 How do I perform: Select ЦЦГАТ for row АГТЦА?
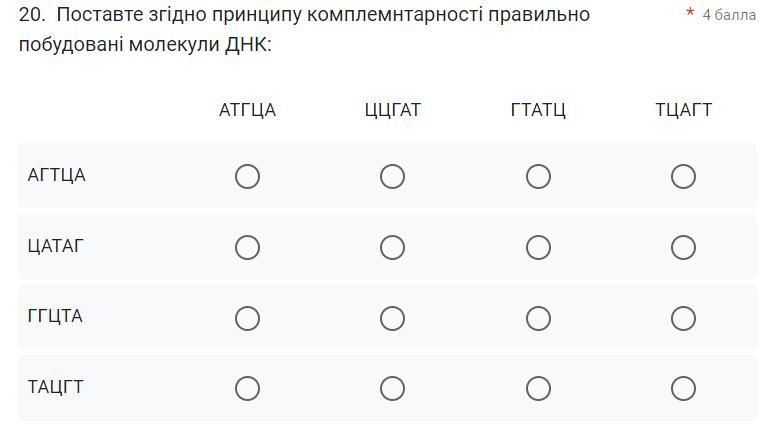pyautogui.click(x=393, y=177)
